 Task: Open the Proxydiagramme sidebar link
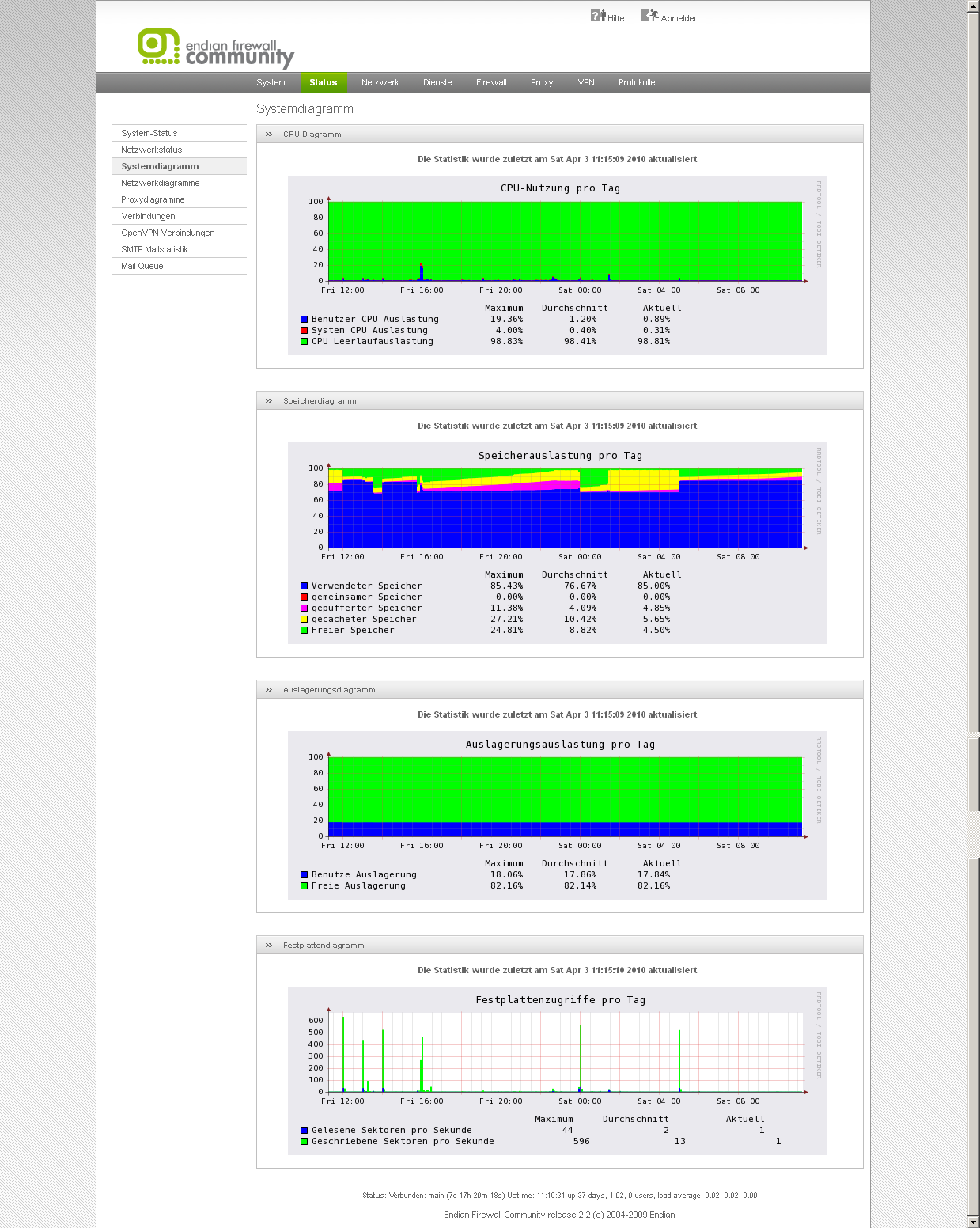click(x=153, y=199)
